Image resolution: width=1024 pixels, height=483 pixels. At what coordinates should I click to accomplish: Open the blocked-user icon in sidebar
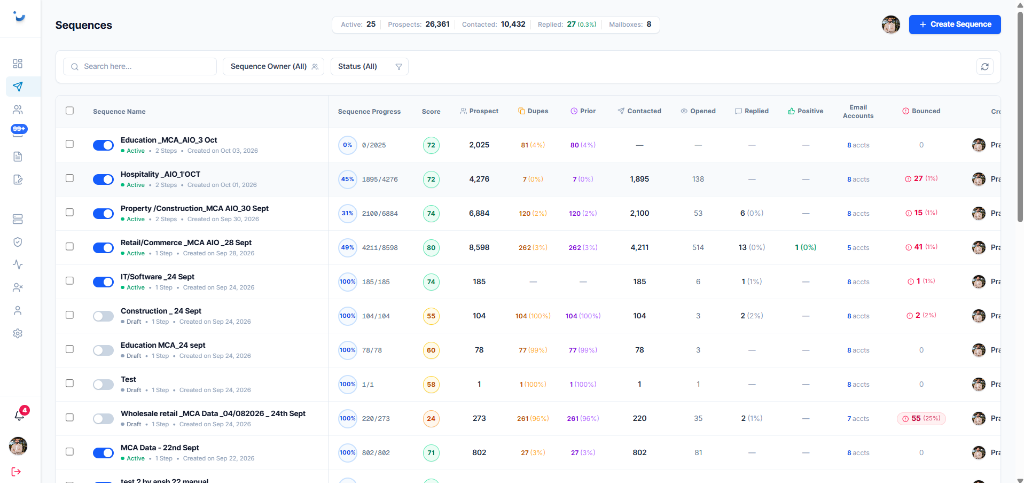[18, 287]
